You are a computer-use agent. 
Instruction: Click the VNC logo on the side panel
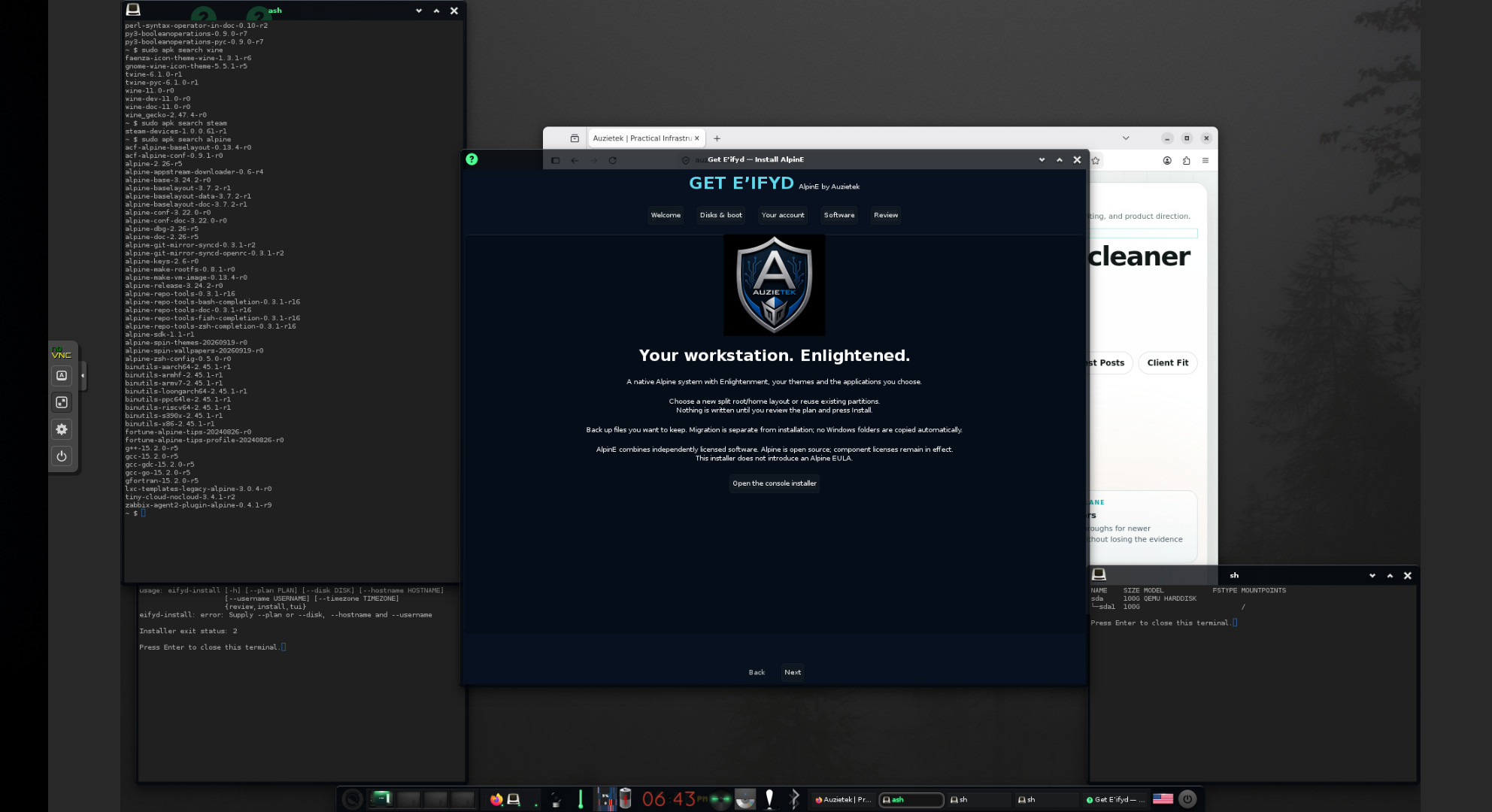62,353
